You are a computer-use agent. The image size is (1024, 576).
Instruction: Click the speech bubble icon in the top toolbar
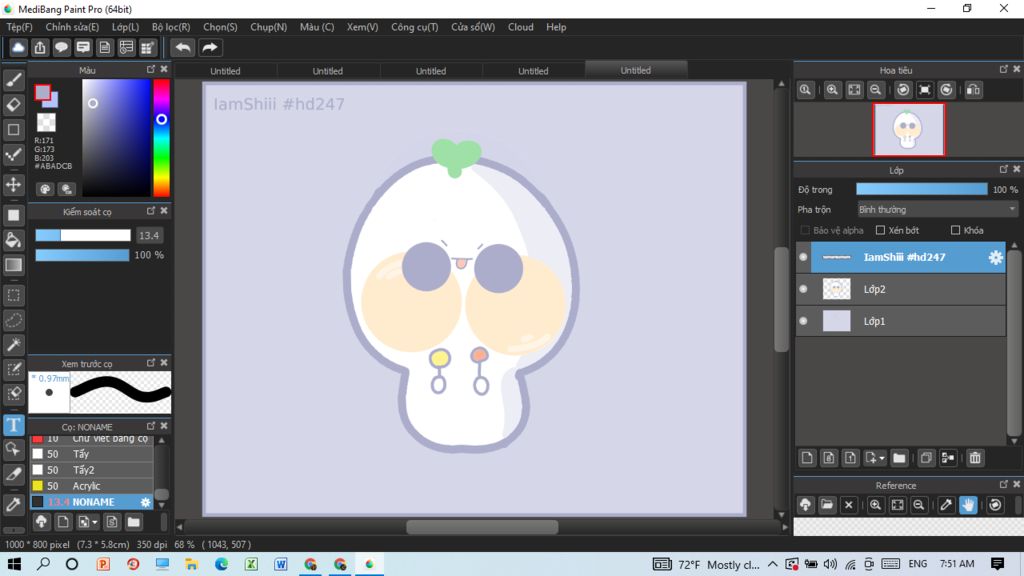point(61,48)
